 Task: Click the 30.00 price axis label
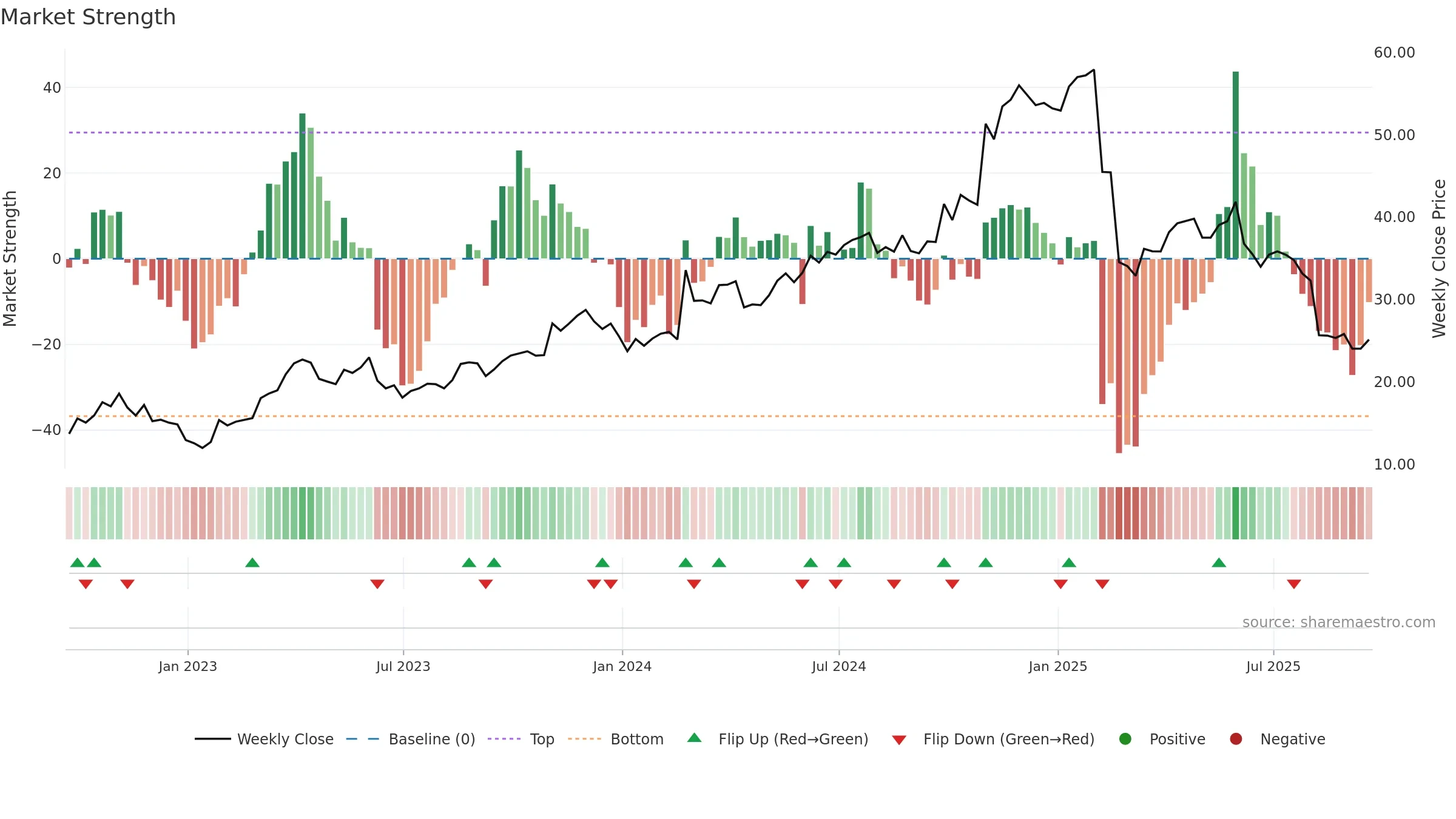pyautogui.click(x=1394, y=299)
